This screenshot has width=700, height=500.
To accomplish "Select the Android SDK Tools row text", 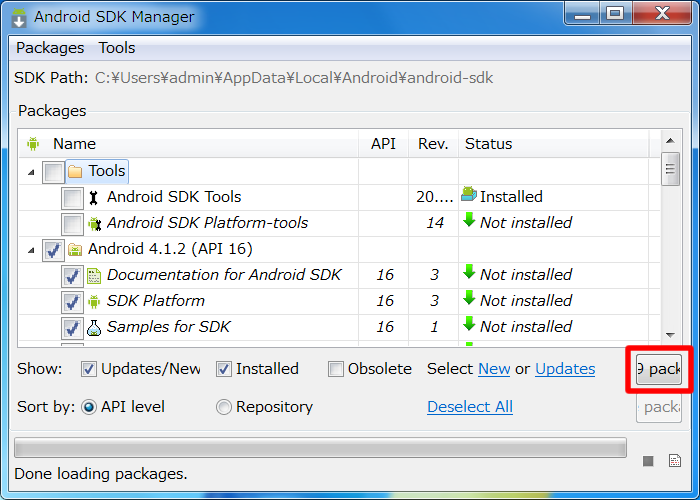I will click(174, 197).
